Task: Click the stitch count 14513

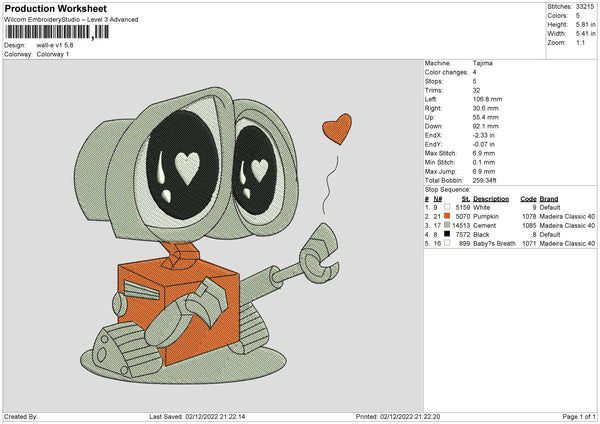Action: 461,225
